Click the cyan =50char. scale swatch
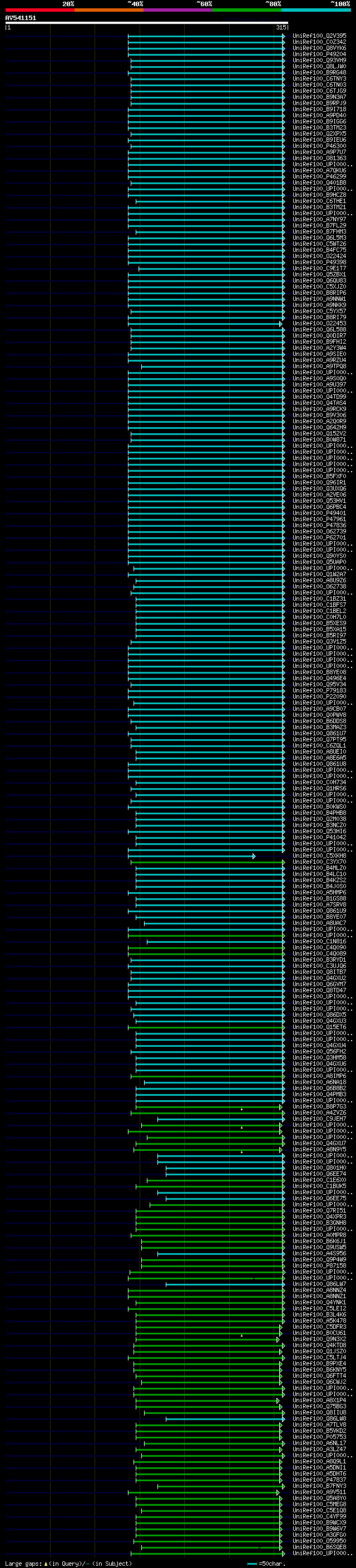Image resolution: width=356 pixels, height=1568 pixels. [252, 1564]
